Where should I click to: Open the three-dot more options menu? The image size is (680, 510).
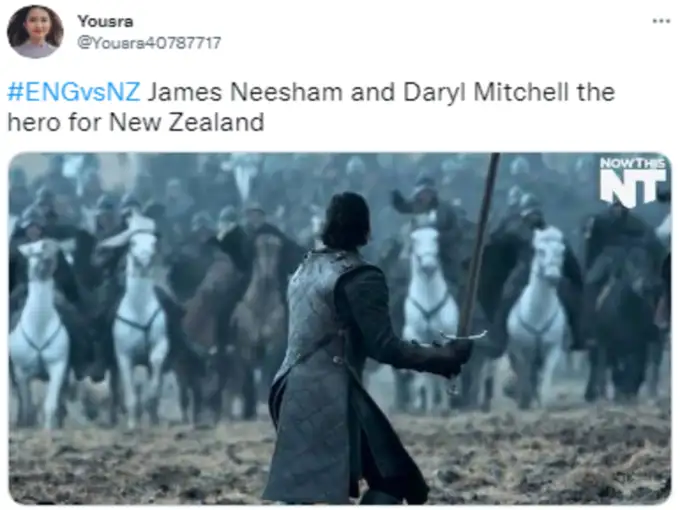[x=661, y=21]
